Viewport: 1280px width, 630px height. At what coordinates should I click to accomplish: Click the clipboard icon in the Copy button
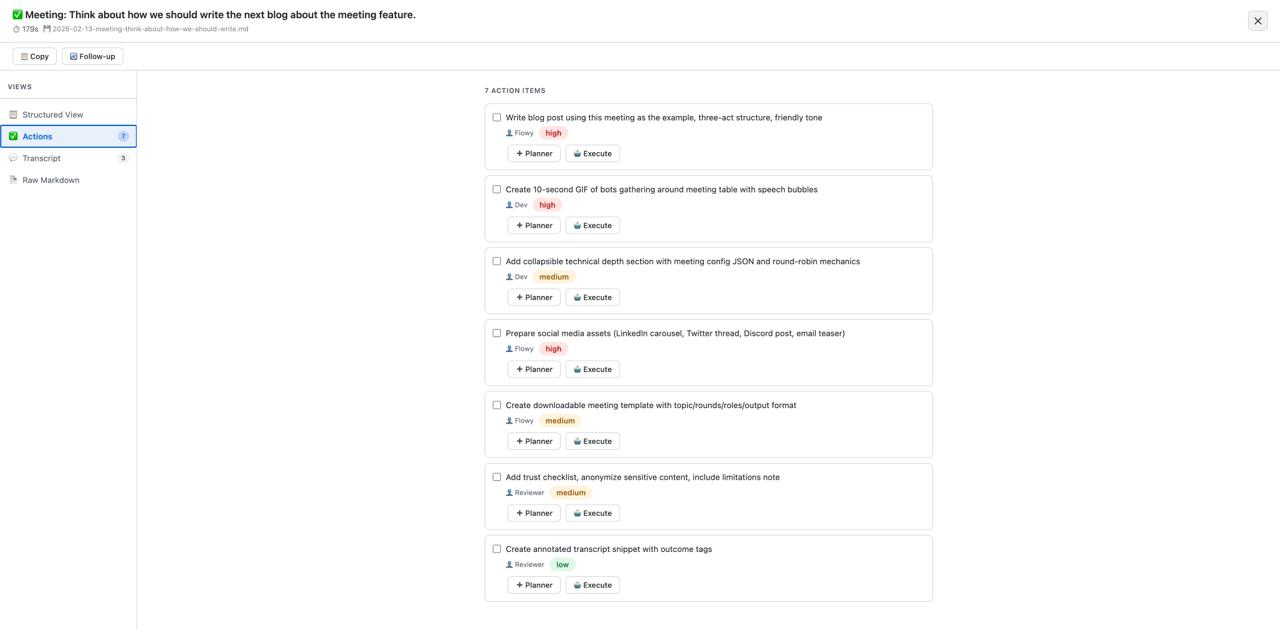24,56
